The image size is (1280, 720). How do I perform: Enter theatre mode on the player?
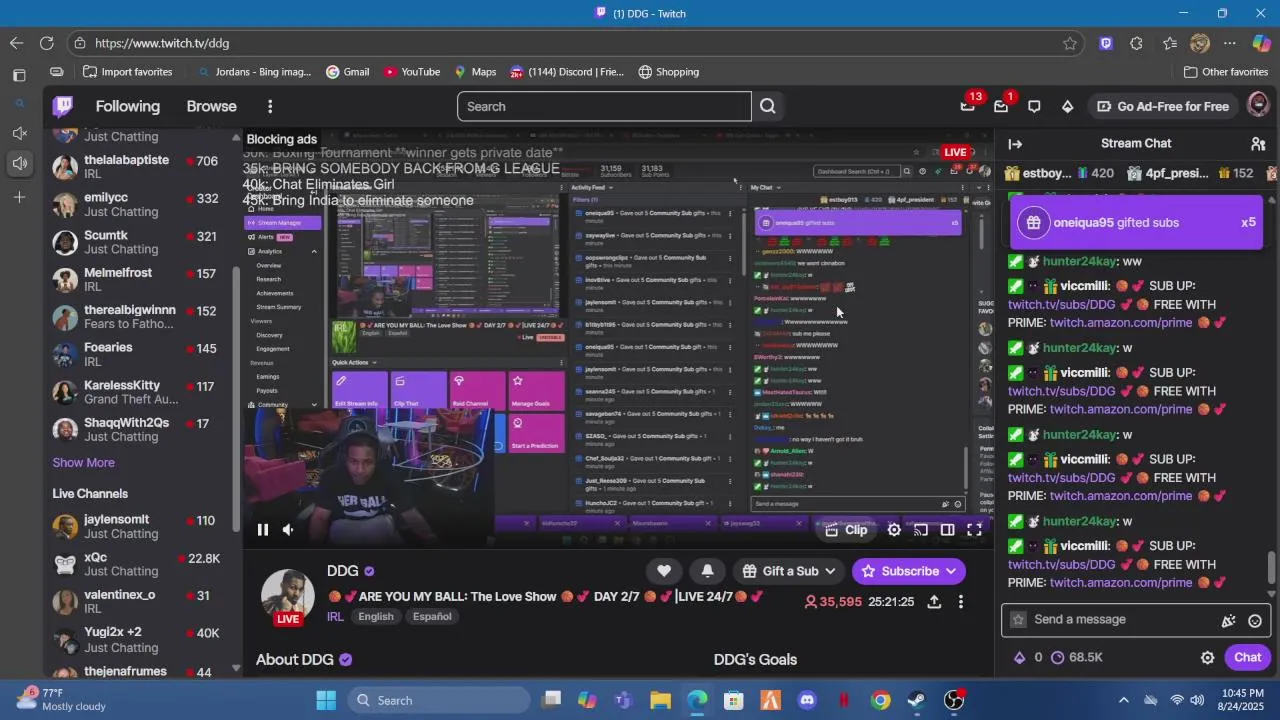coord(947,530)
